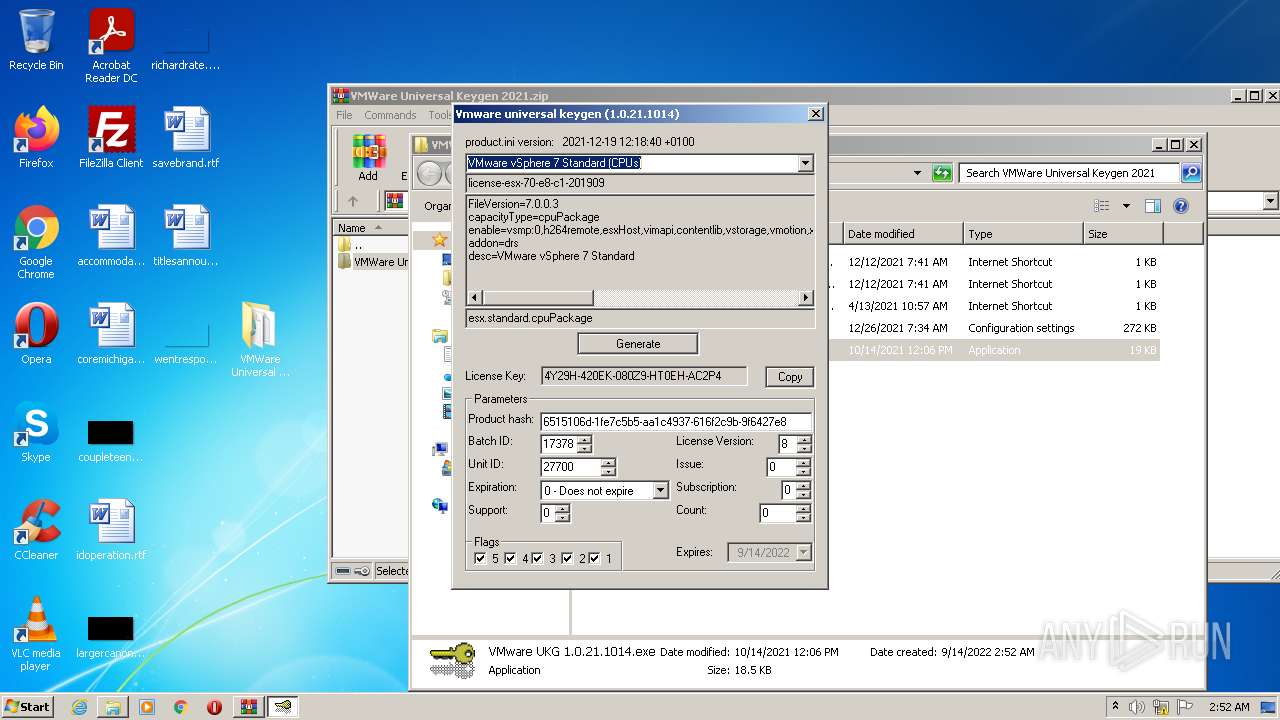1280x720 pixels.
Task: Open Firefox desktop shortcut
Action: pos(36,138)
